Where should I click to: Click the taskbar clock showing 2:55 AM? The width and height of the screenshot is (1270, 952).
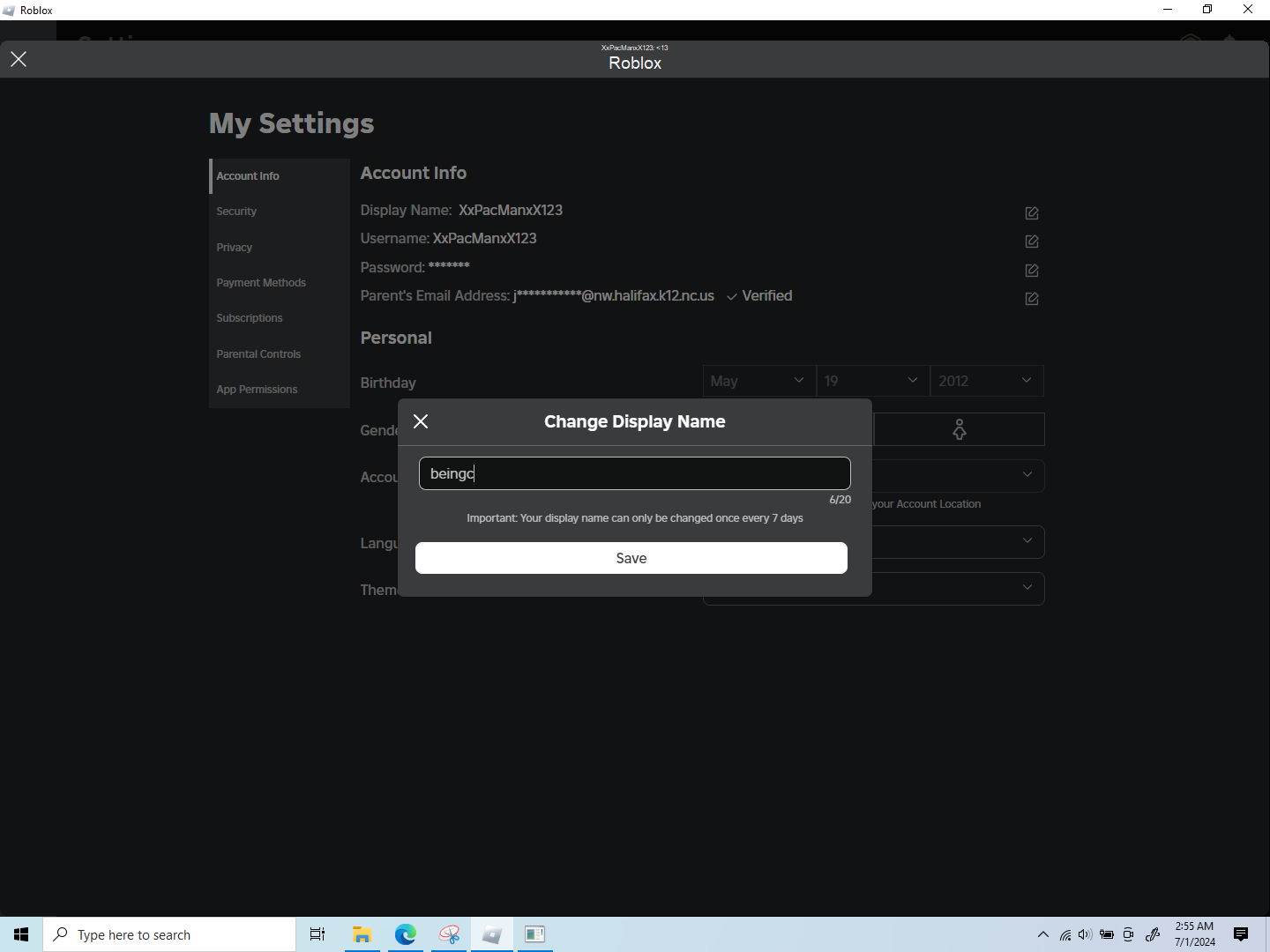coord(1194,934)
